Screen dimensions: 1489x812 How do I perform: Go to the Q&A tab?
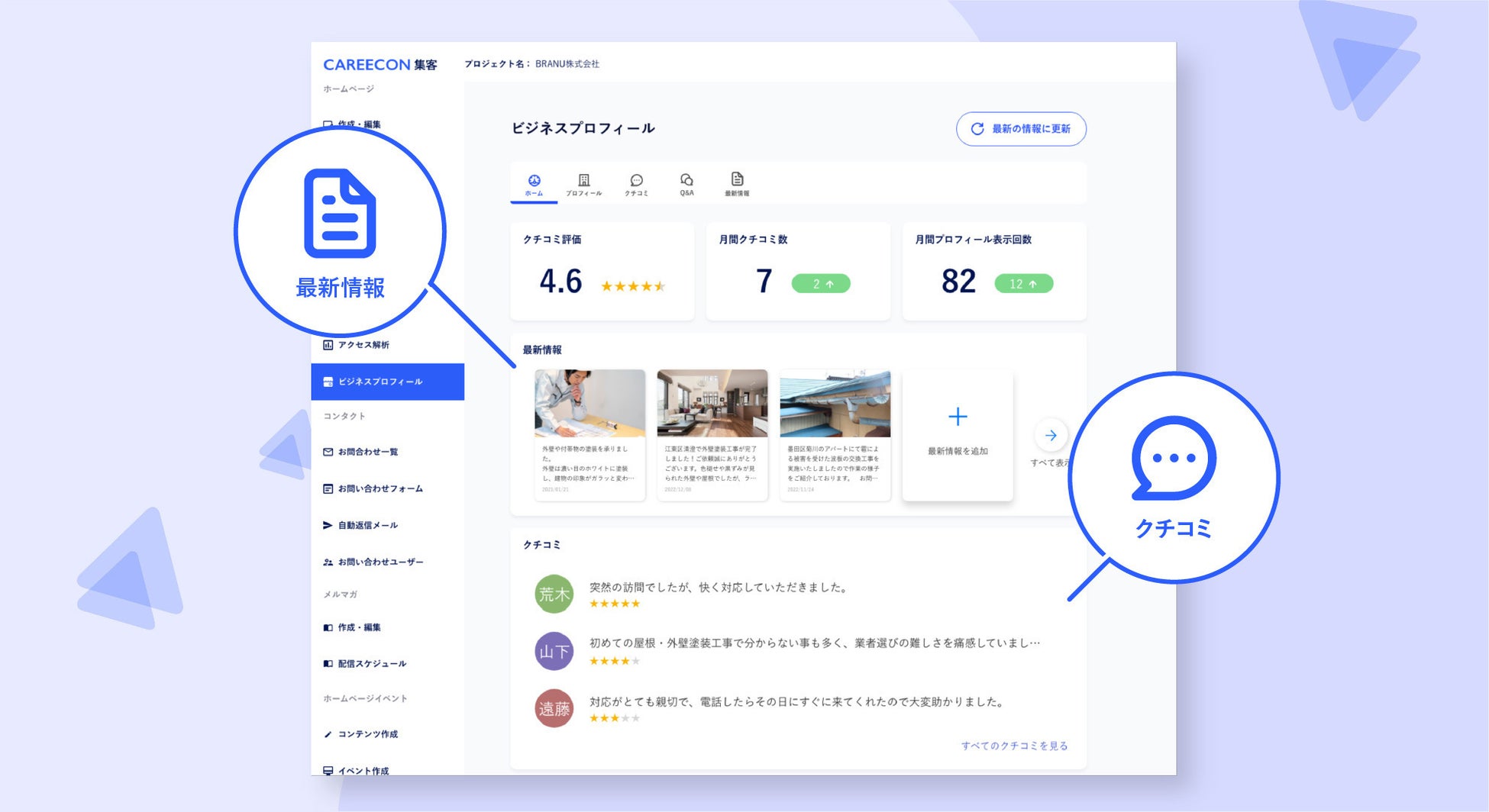686,184
